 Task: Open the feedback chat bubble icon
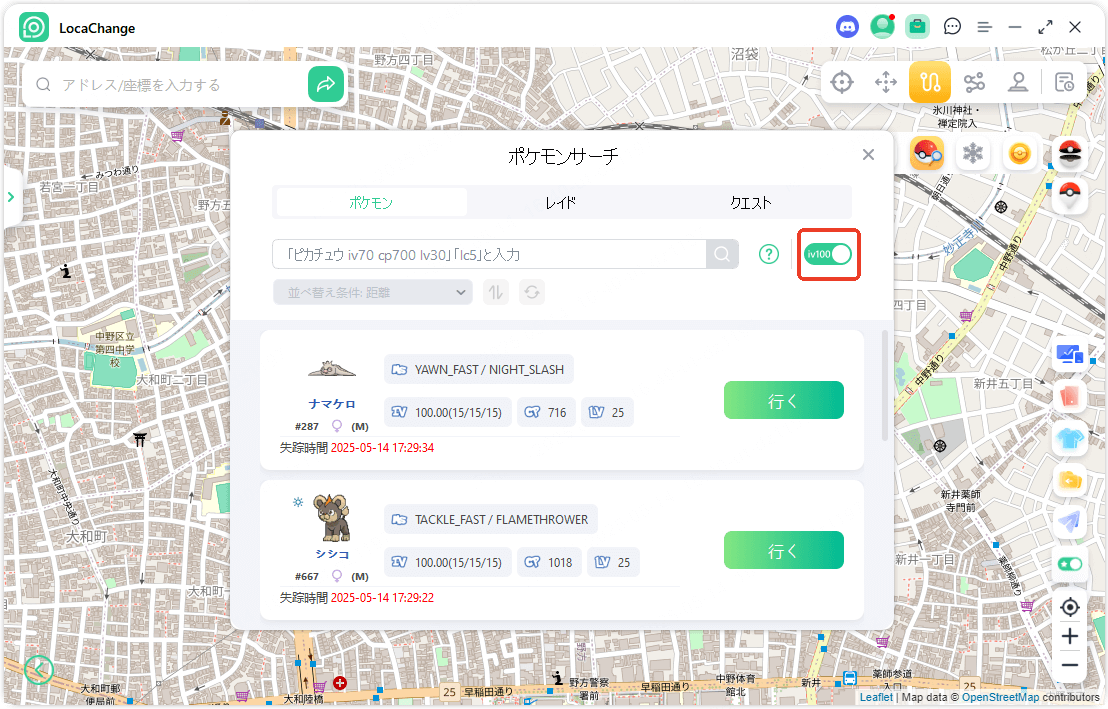[953, 27]
